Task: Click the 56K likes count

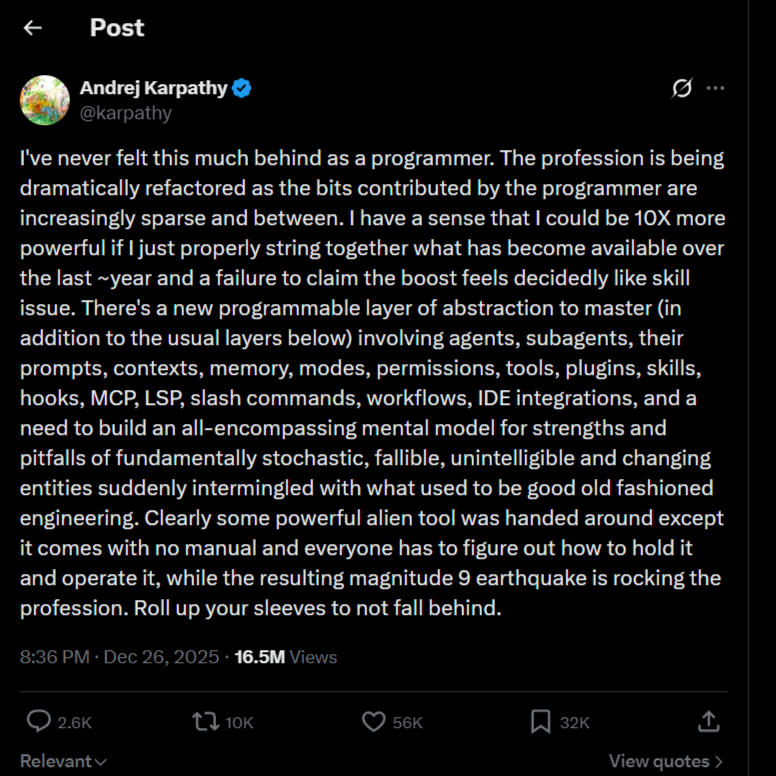Action: [407, 722]
